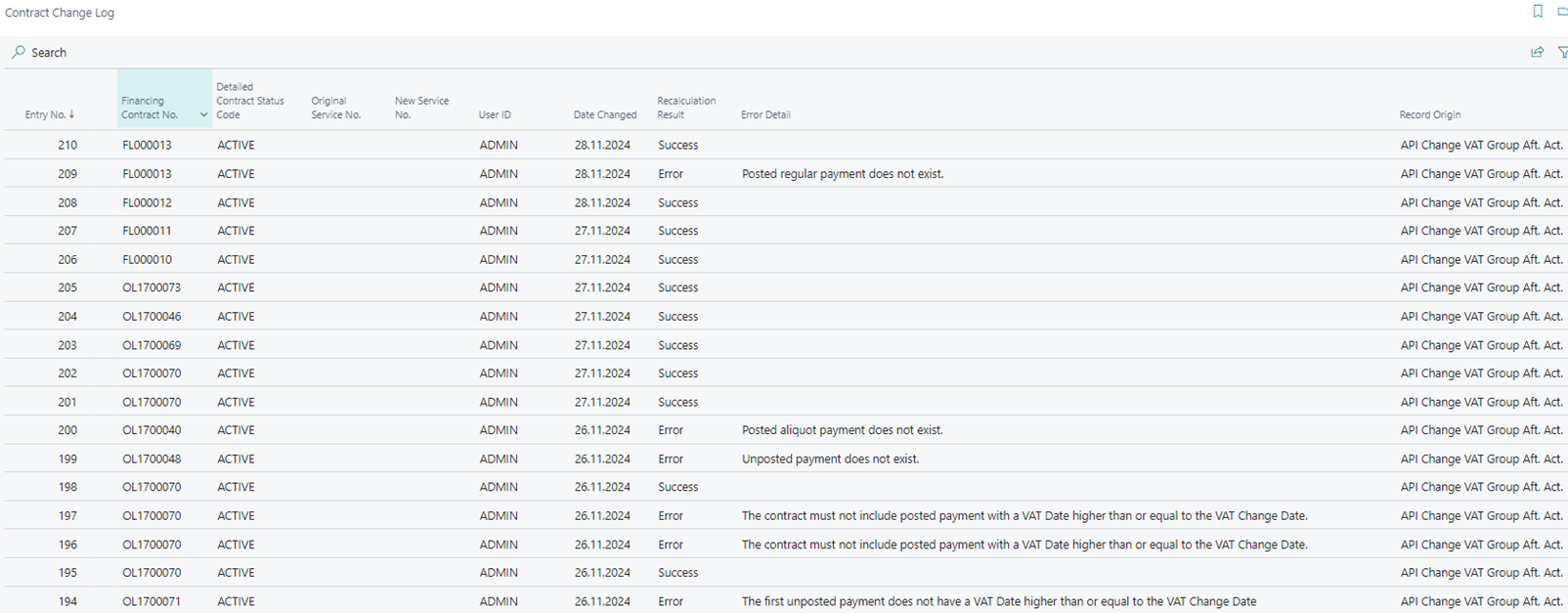Click the Contract Change Log page title
1568x613 pixels.
tap(60, 13)
